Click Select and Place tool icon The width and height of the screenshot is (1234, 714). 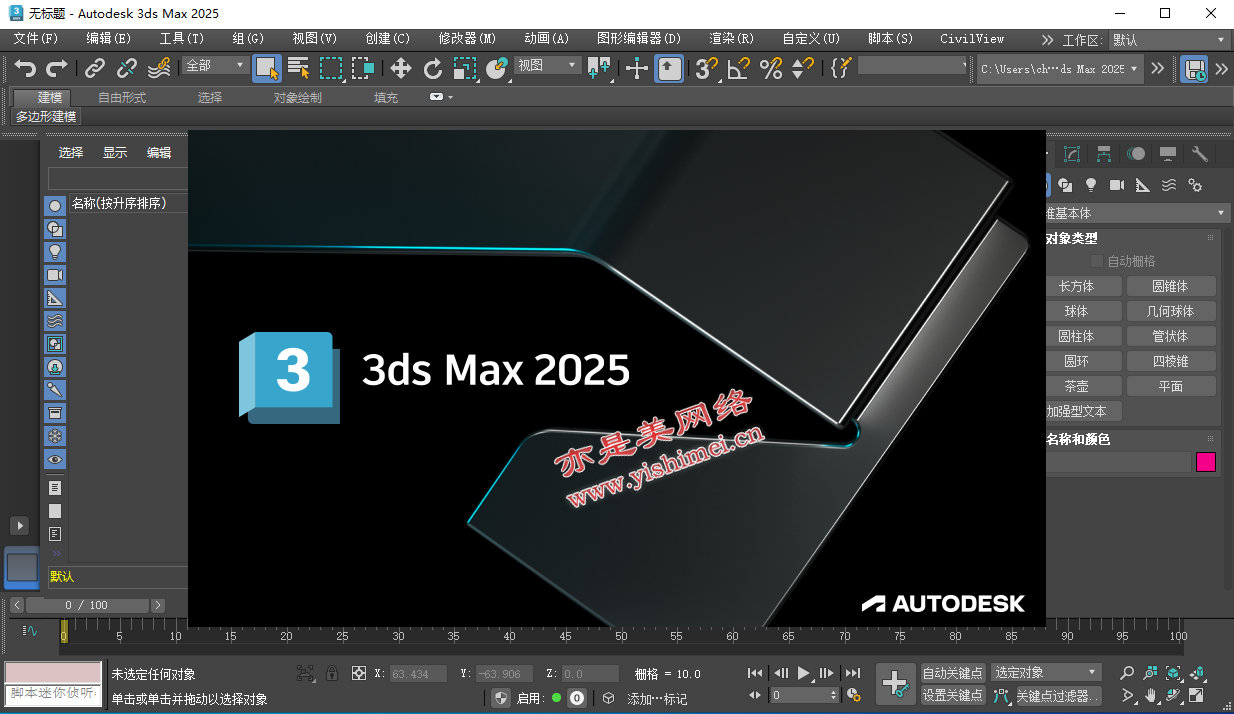click(x=497, y=68)
